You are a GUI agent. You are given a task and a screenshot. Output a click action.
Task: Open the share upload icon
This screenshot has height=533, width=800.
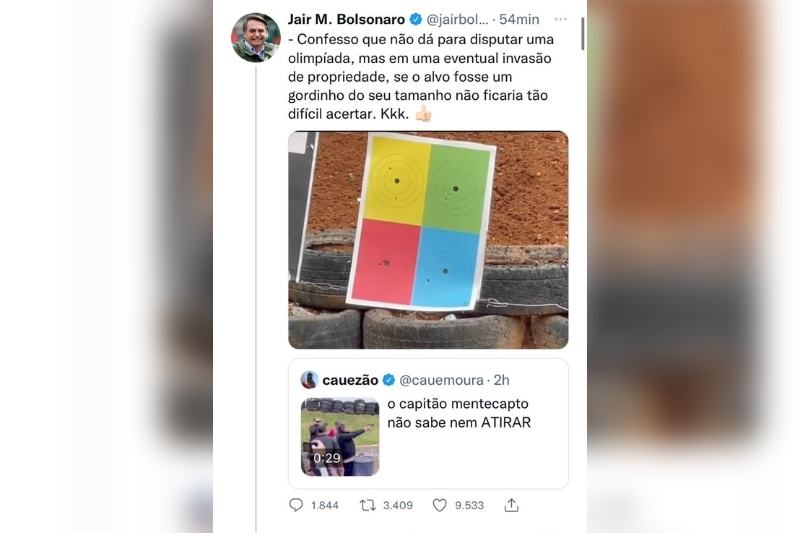(x=511, y=505)
